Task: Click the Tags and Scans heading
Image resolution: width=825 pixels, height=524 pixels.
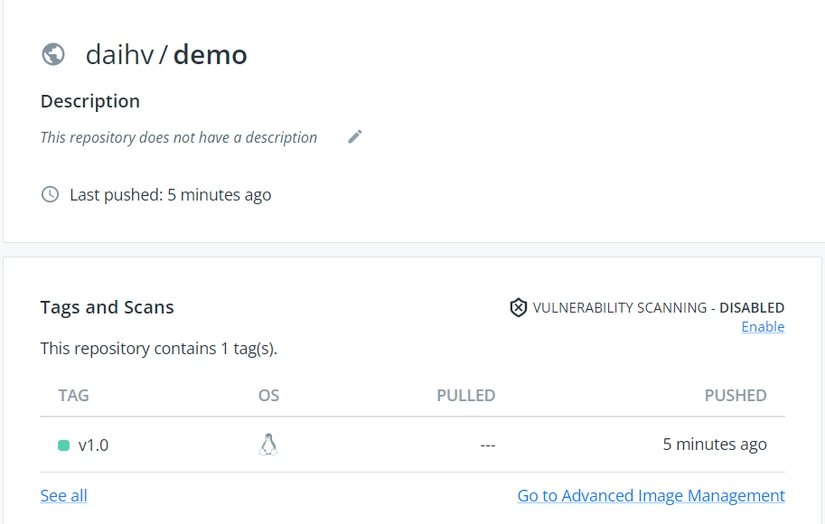Action: coord(107,307)
